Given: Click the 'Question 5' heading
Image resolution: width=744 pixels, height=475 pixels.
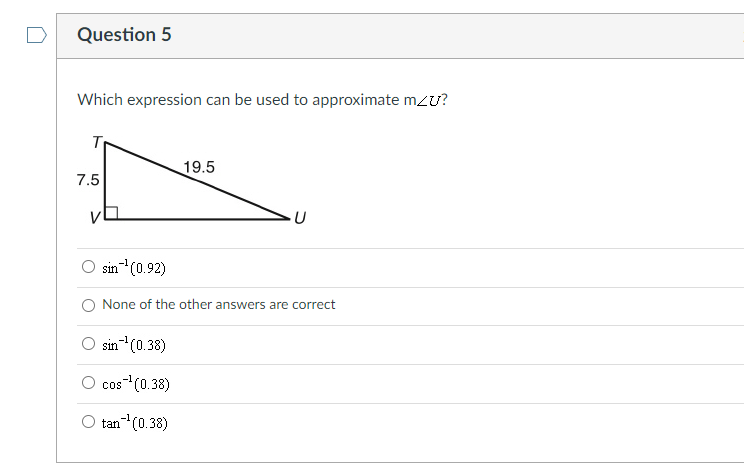Looking at the screenshot, I should point(124,35).
